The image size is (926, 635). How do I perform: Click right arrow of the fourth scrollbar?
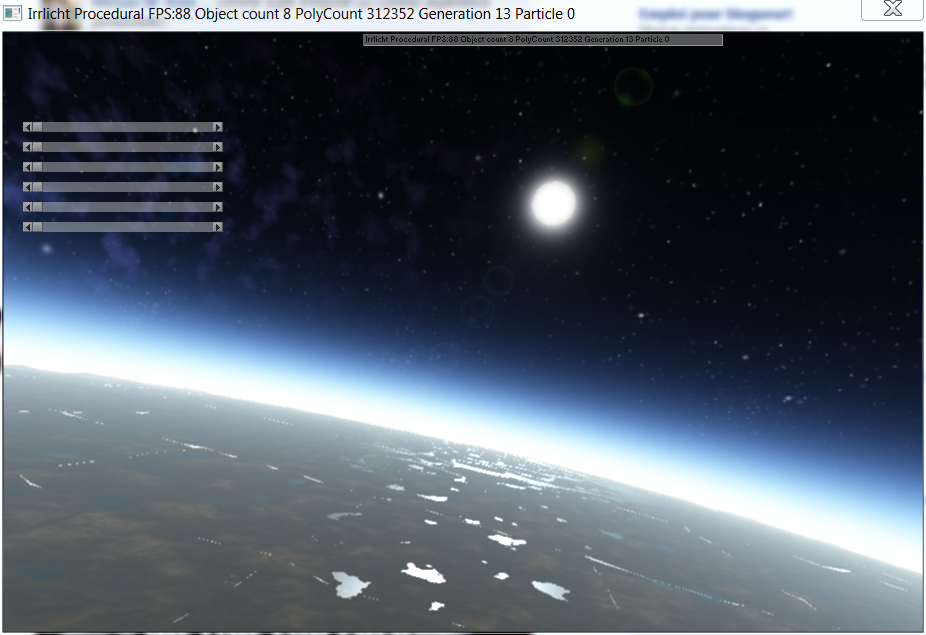[x=218, y=187]
